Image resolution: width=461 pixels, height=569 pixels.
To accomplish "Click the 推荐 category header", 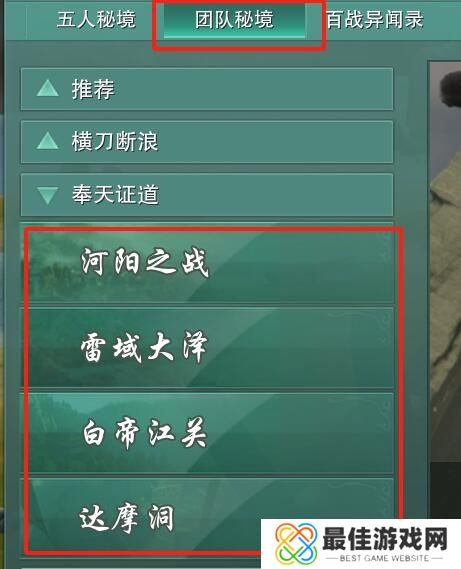I will pos(207,89).
